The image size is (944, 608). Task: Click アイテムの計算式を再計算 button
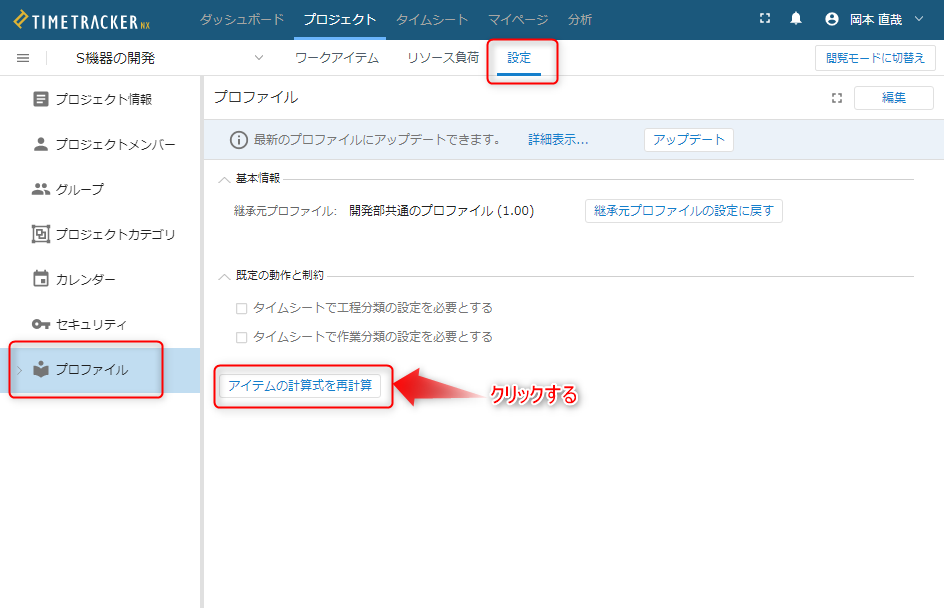point(300,385)
